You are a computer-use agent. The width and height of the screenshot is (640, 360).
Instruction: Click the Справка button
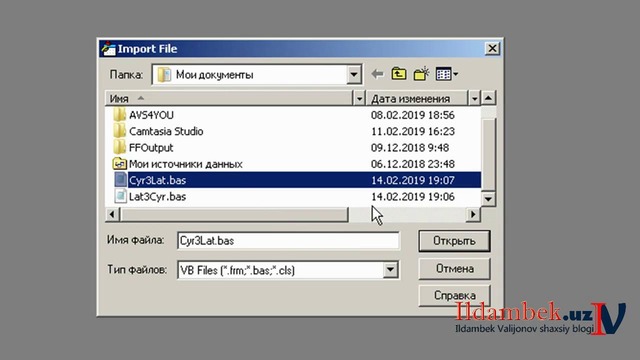(454, 295)
